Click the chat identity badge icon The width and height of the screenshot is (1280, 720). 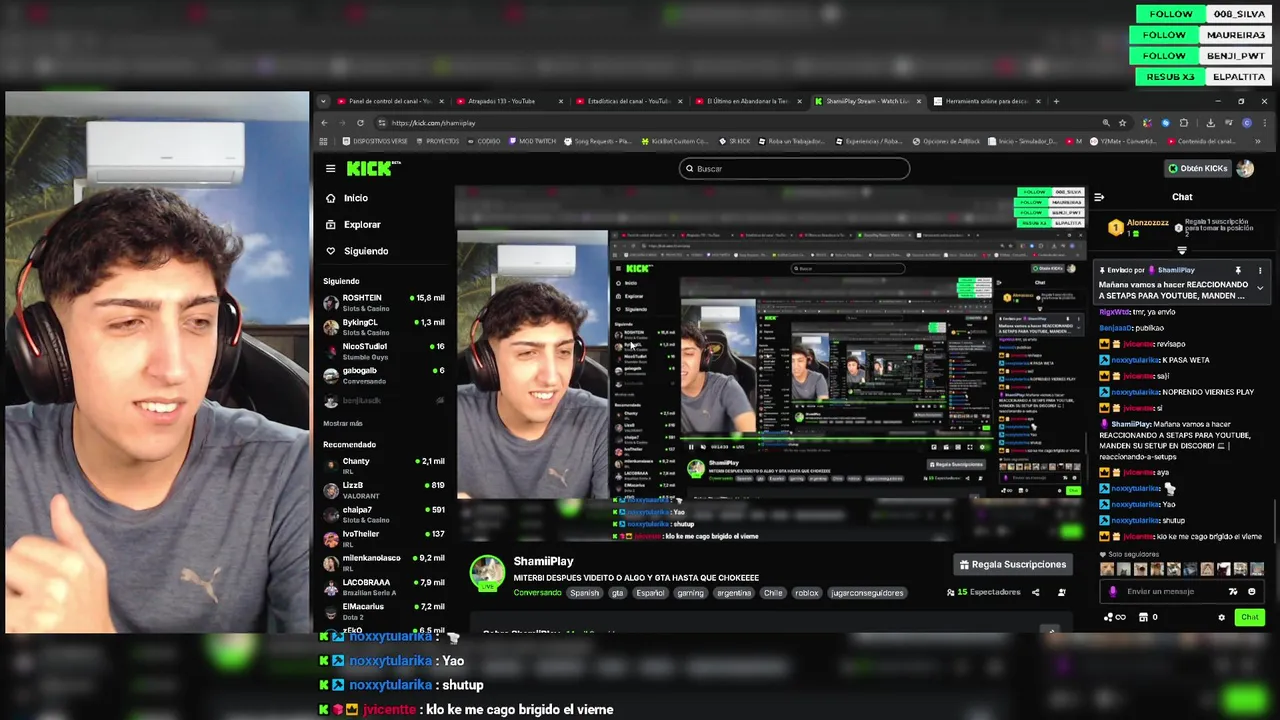click(x=1113, y=591)
